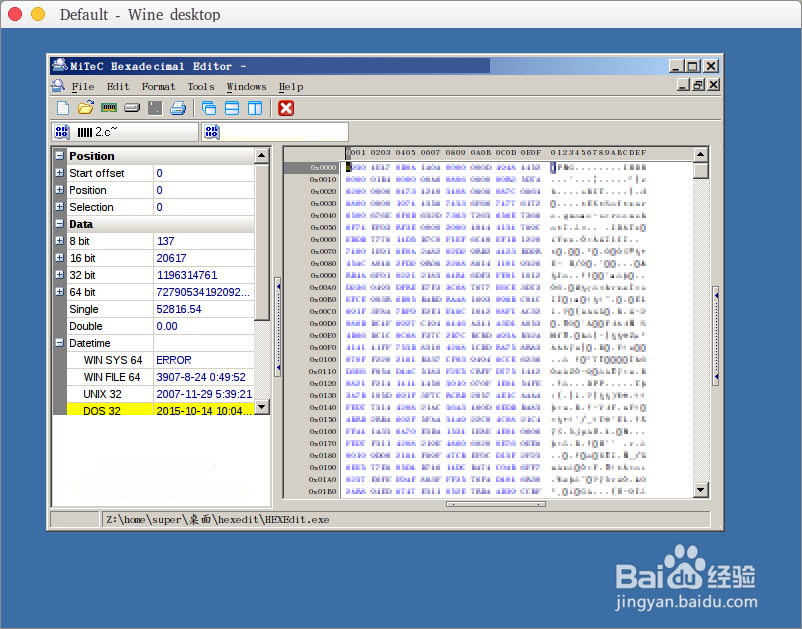Viewport: 802px width, 629px height.
Task: Maximize the MiTeC Hexadecimal Editor window
Action: [693, 66]
